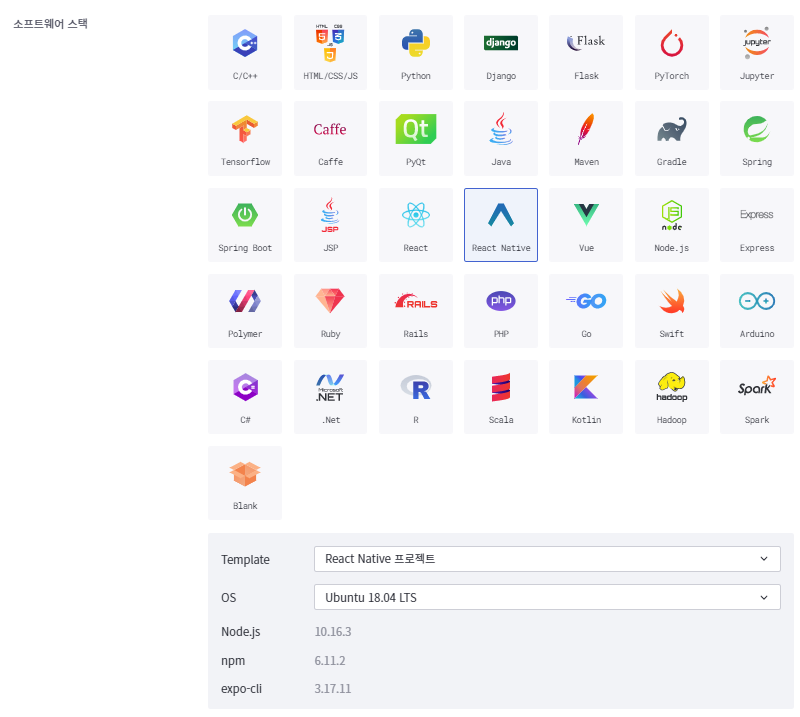Pick the Jupyter stack tile
800x717 pixels.
click(757, 53)
